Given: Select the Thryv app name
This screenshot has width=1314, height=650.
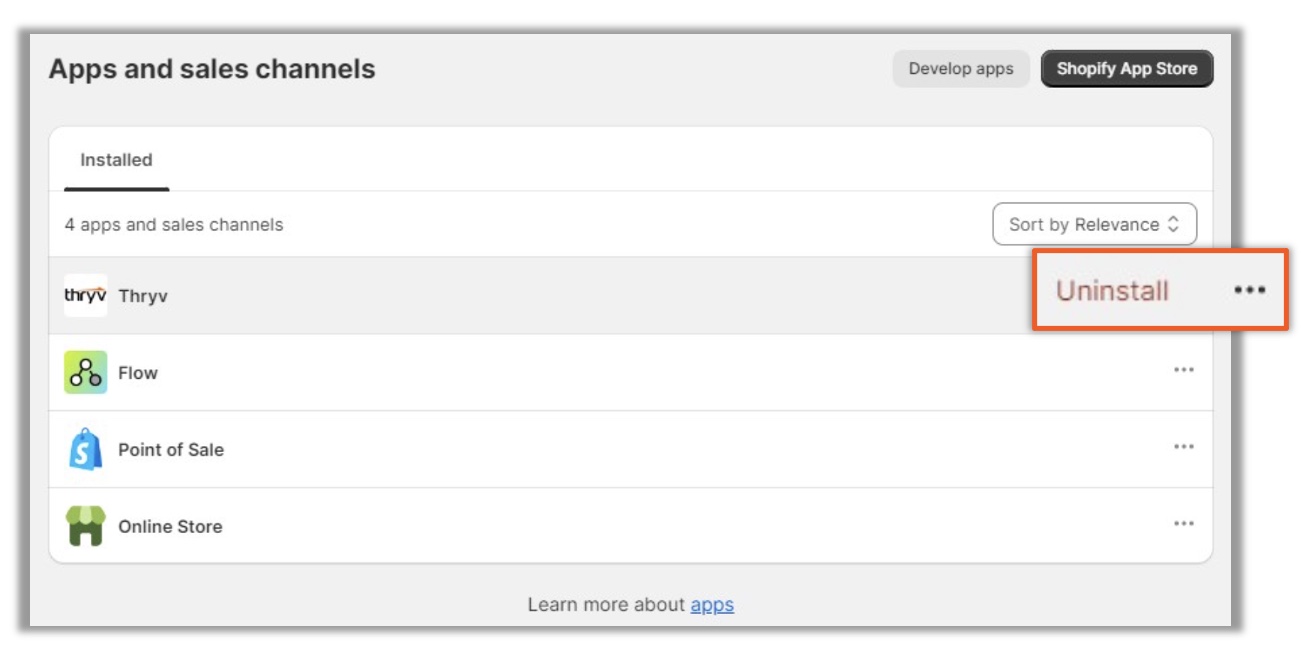Looking at the screenshot, I should coord(143,296).
